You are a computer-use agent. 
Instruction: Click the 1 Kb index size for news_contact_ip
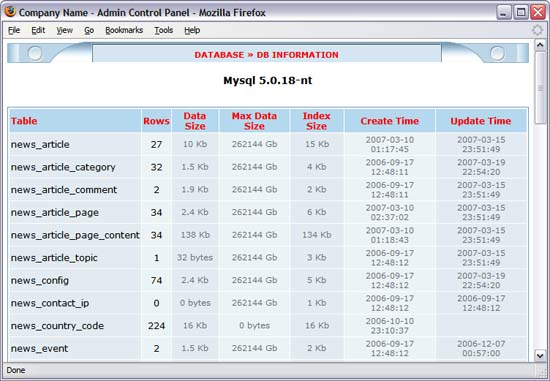(x=317, y=303)
